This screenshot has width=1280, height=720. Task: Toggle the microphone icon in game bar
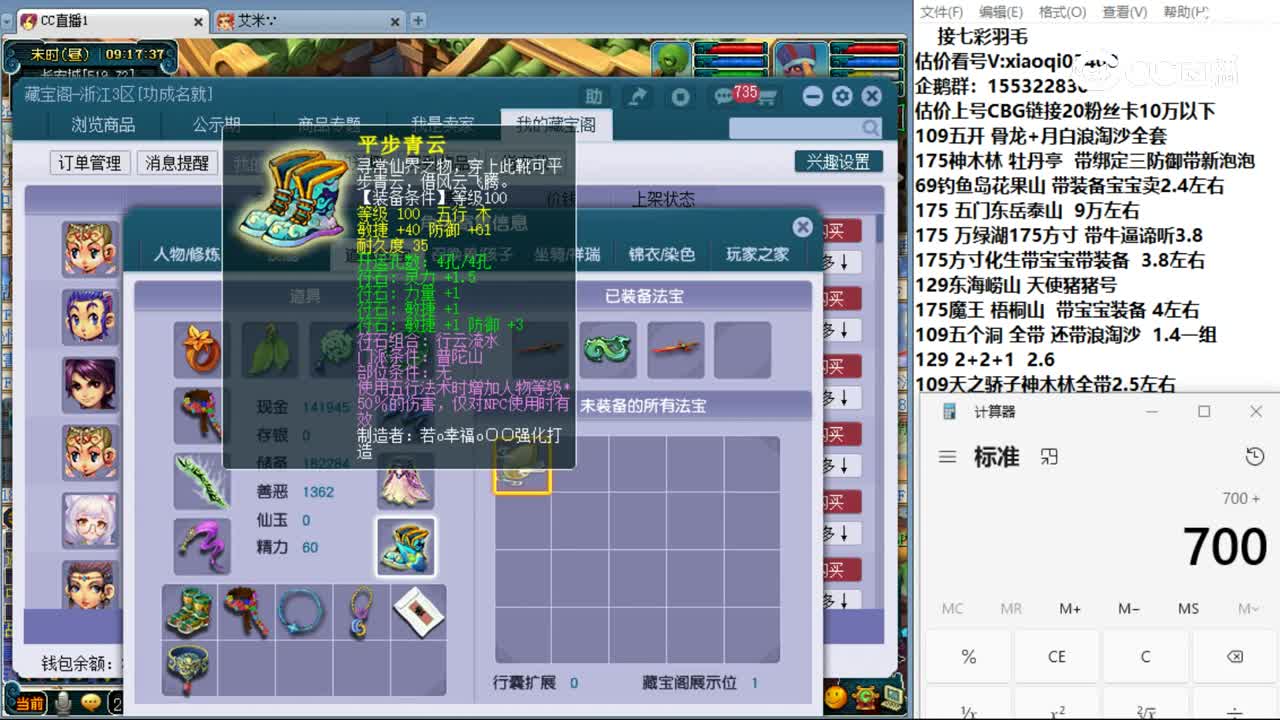tap(63, 704)
